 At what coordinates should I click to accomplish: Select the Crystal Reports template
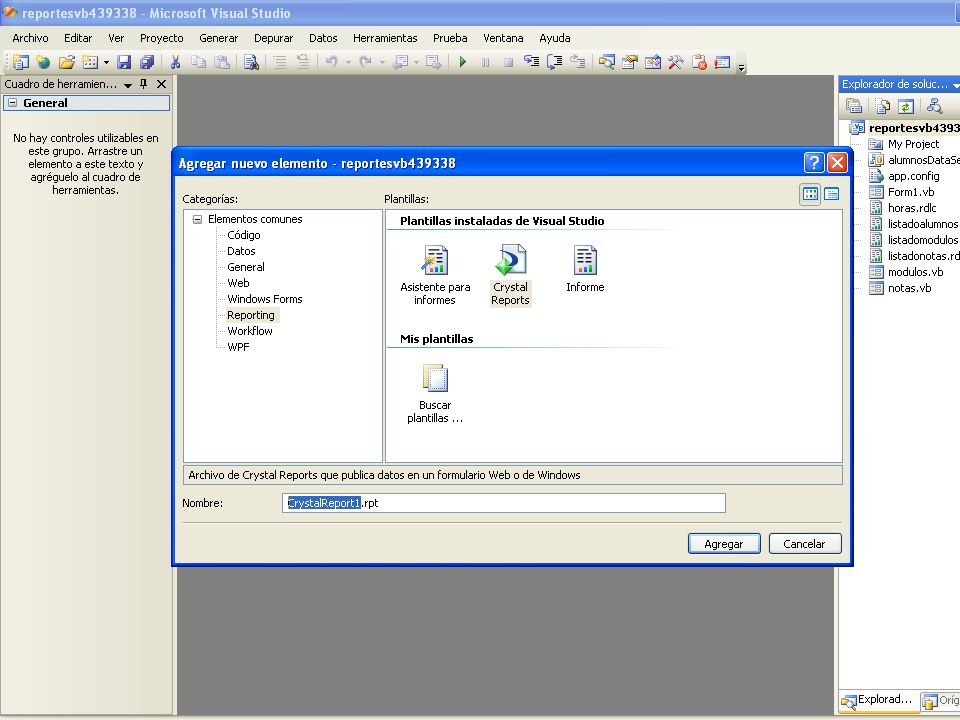coord(510,275)
